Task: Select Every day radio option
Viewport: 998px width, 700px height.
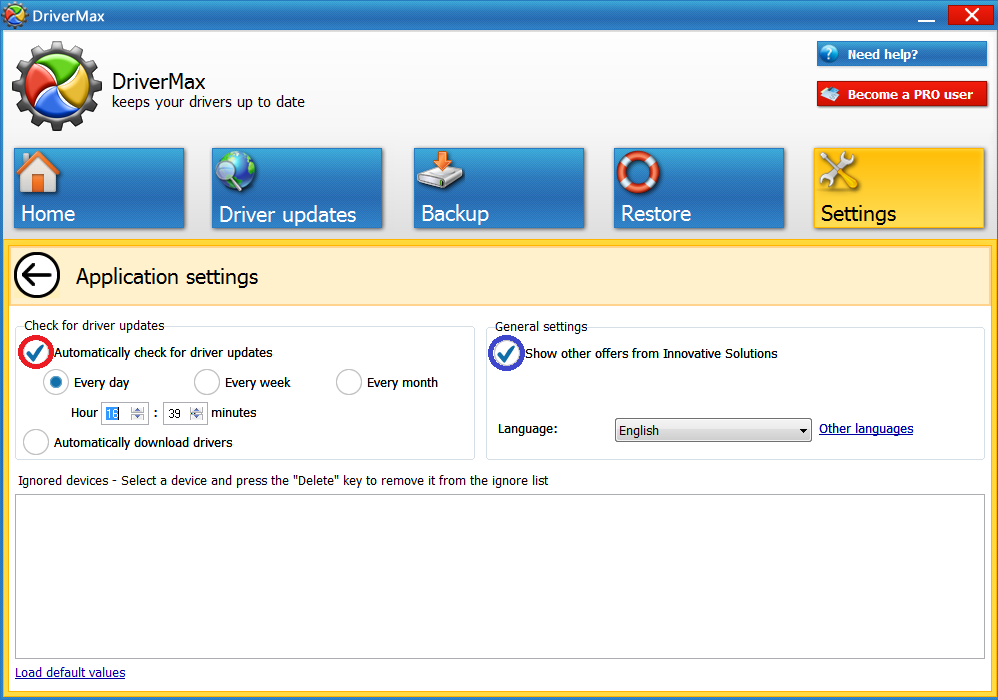Action: 56,382
